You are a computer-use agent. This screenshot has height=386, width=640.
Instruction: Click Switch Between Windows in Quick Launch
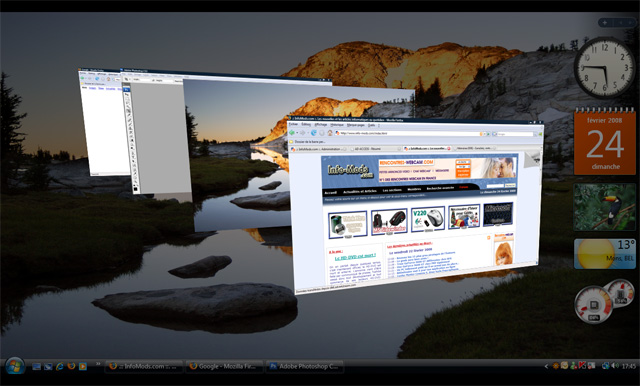(x=48, y=366)
